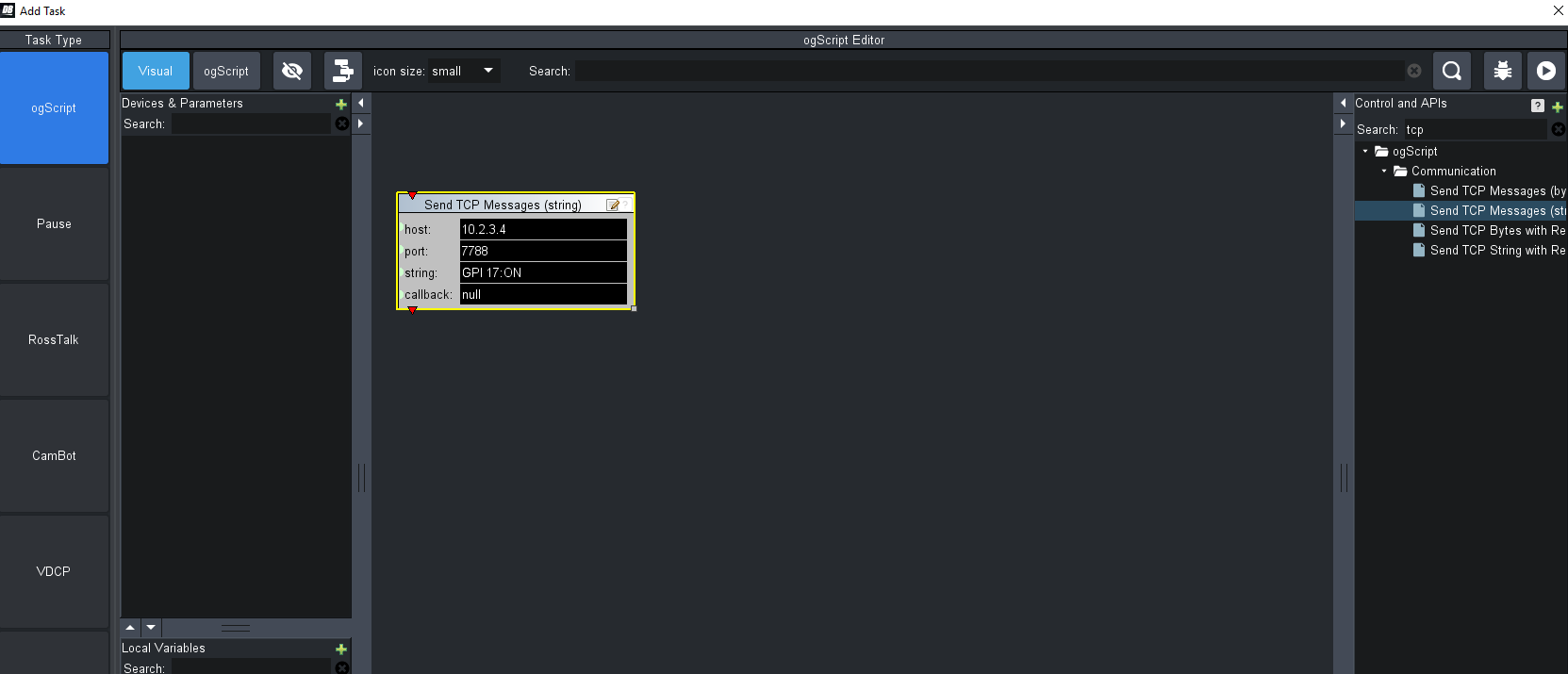Select VDCP task type
The width and height of the screenshot is (1568, 674).
(x=54, y=571)
